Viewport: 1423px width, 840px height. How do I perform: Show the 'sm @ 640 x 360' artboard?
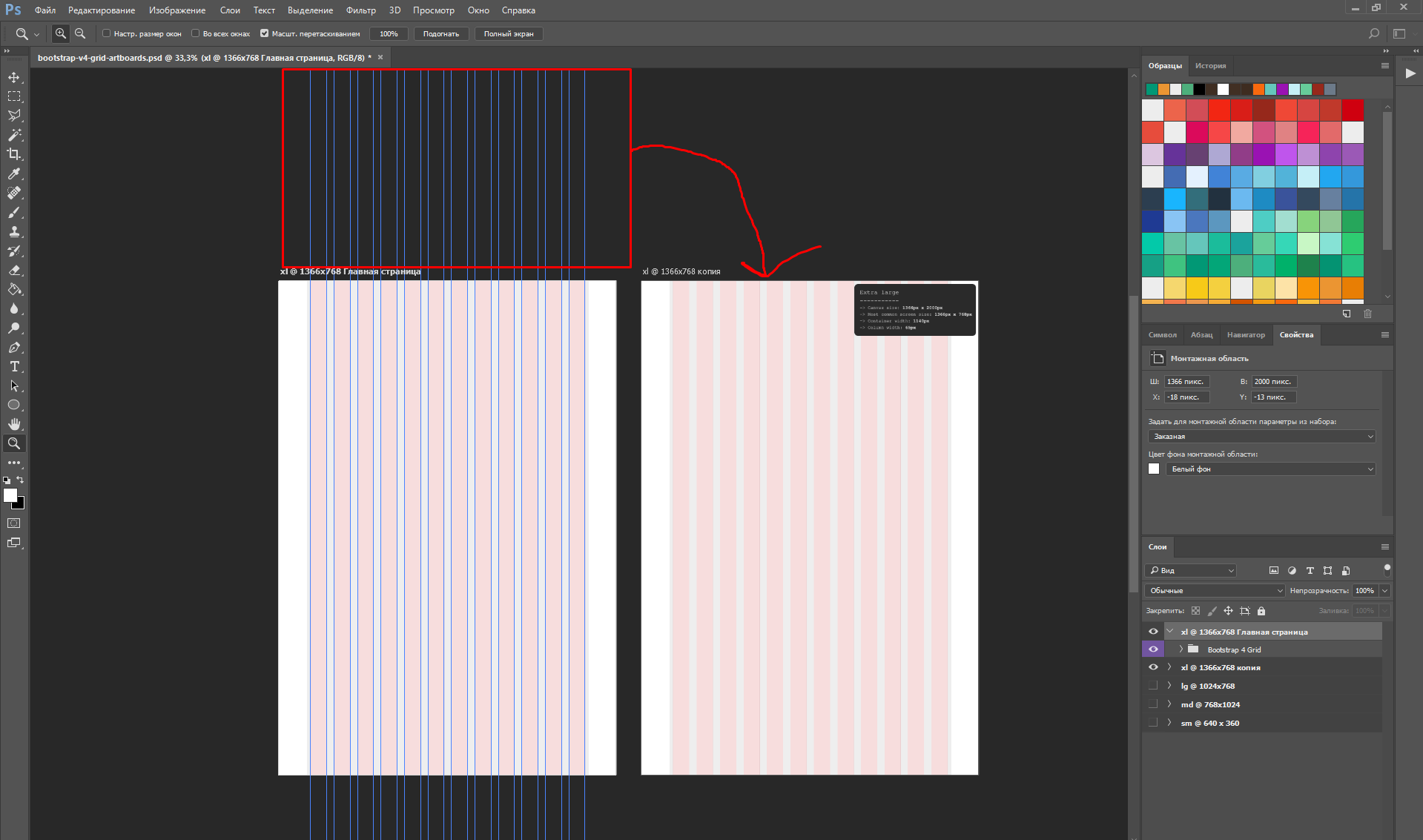(x=1153, y=723)
